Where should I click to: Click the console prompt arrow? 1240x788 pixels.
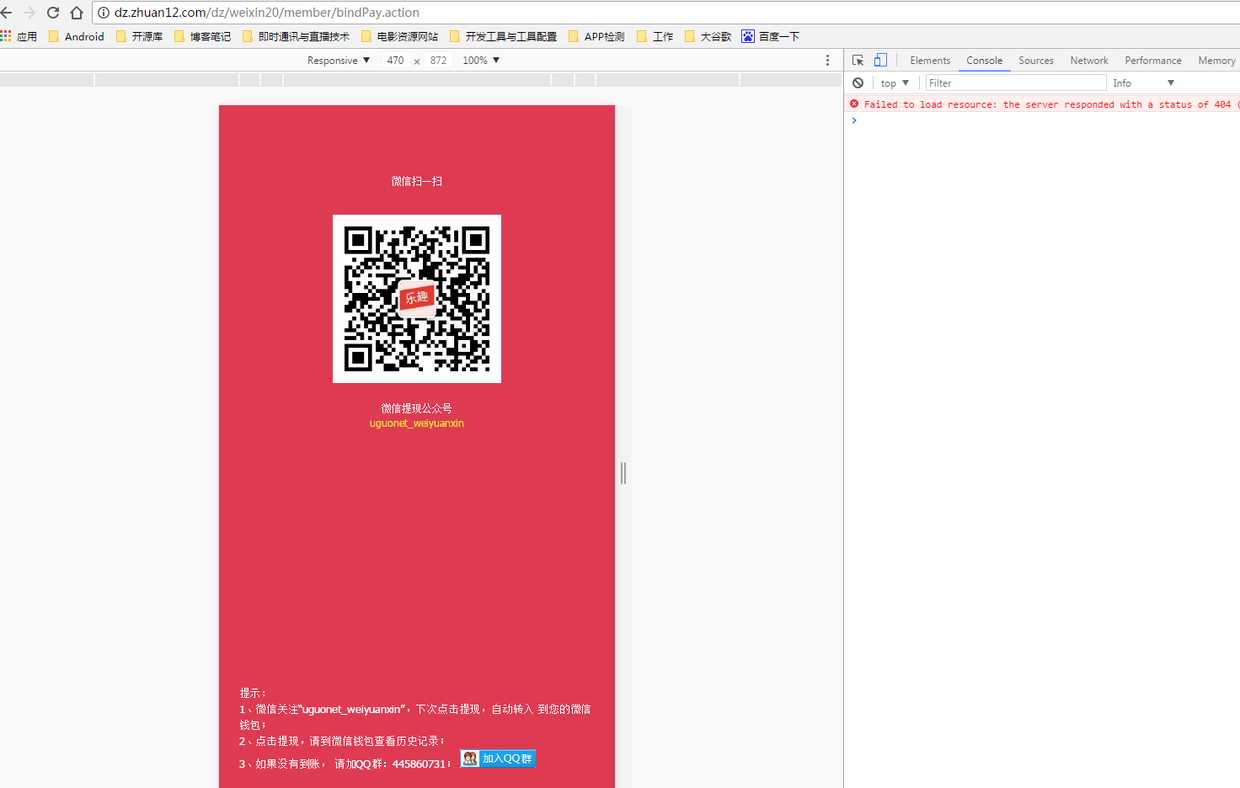pyautogui.click(x=854, y=120)
